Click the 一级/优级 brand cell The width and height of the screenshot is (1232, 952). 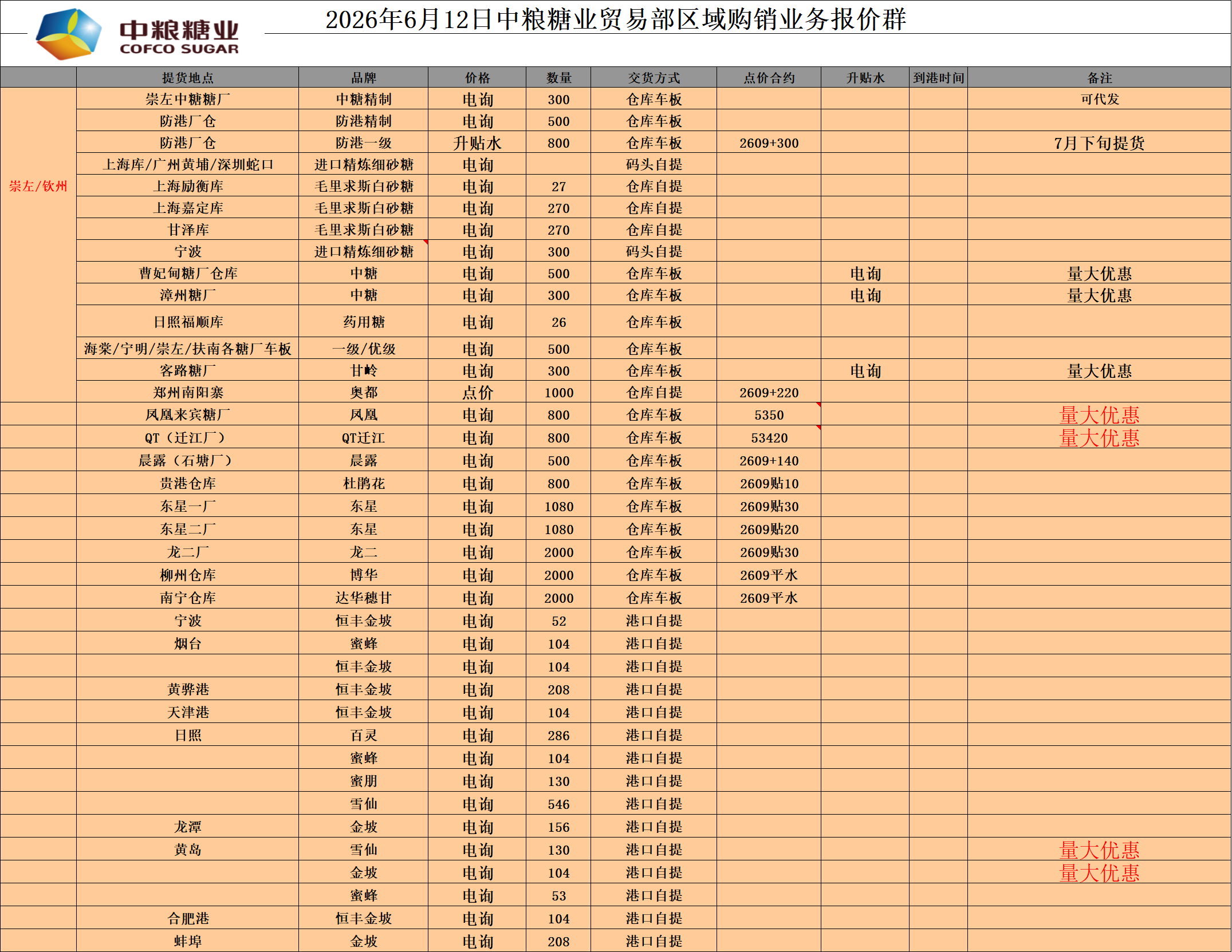pyautogui.click(x=364, y=349)
